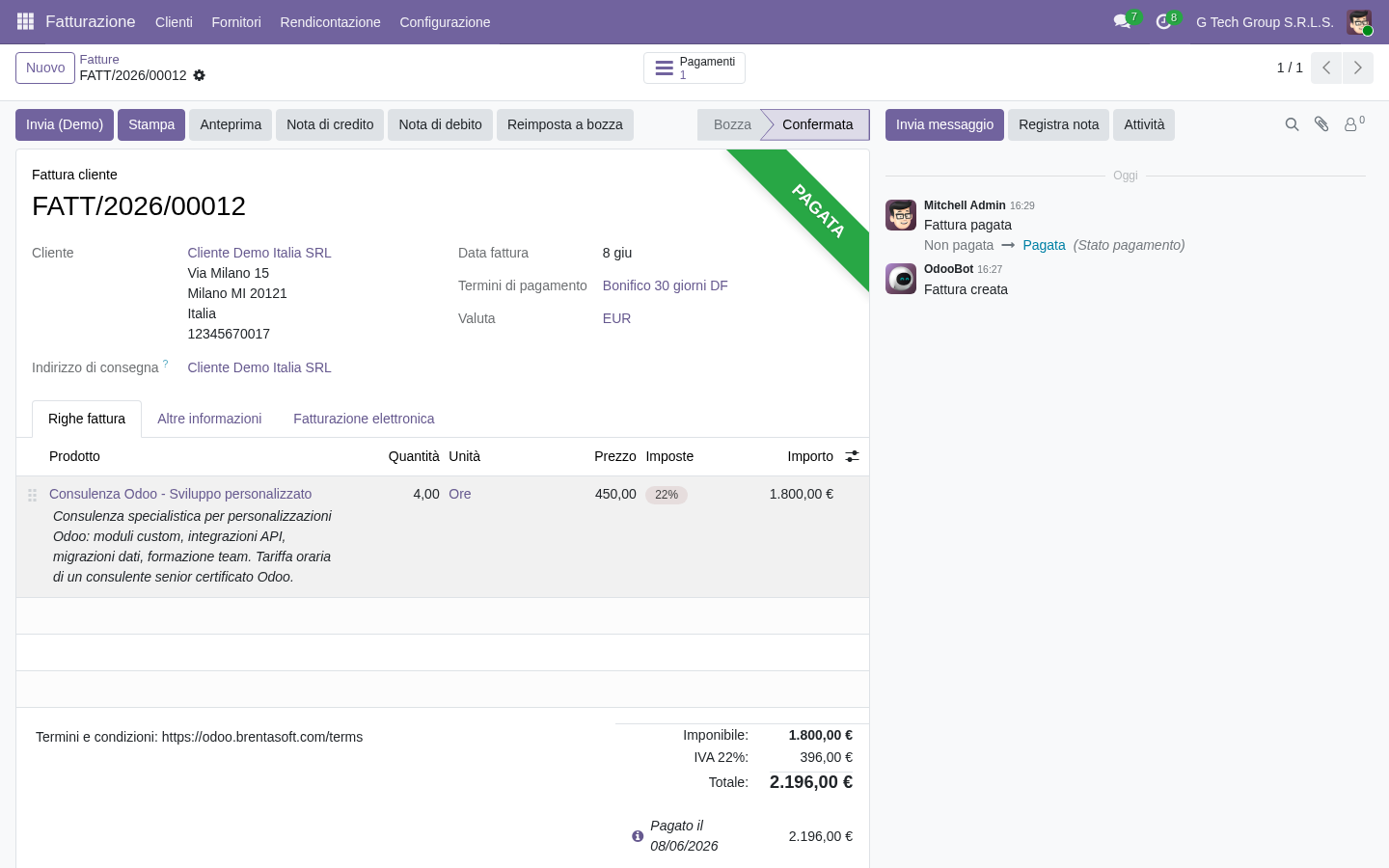This screenshot has height=868, width=1389.
Task: Open the Clienti menu
Action: (174, 22)
